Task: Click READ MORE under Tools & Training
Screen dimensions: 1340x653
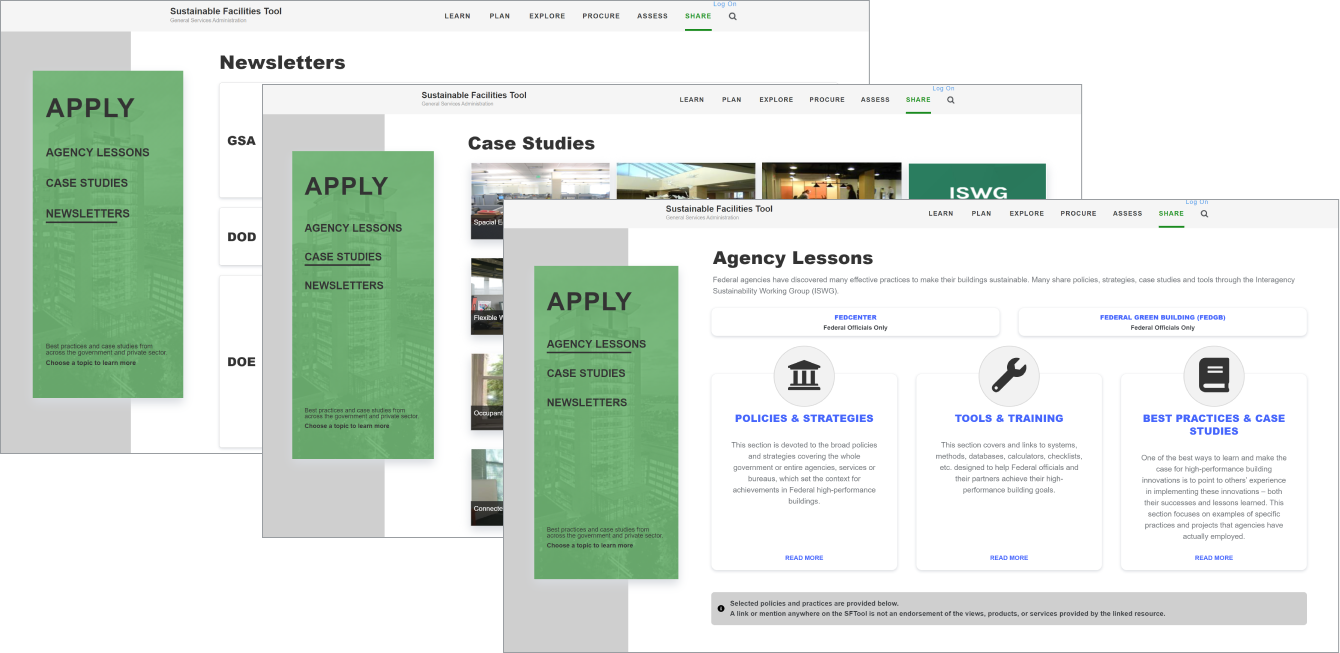Action: (x=1008, y=558)
